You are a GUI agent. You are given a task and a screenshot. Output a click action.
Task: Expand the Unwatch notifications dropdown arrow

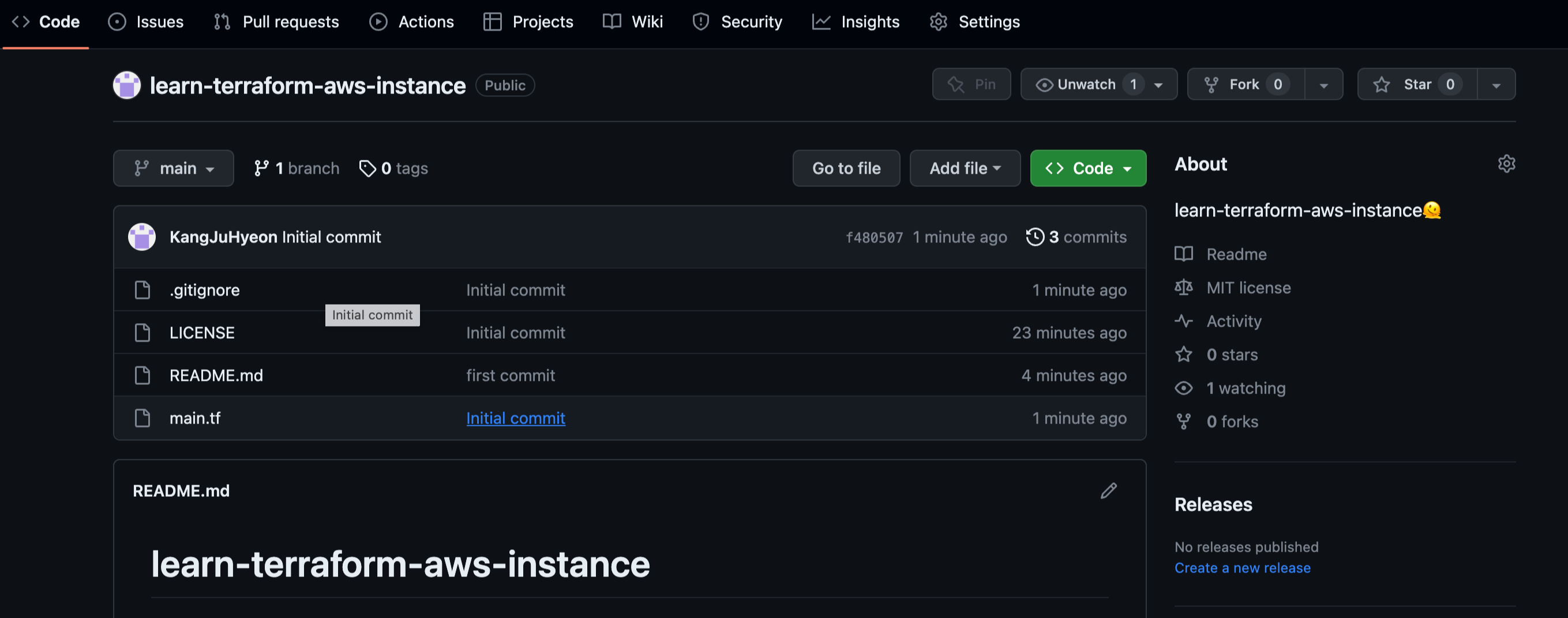1158,85
